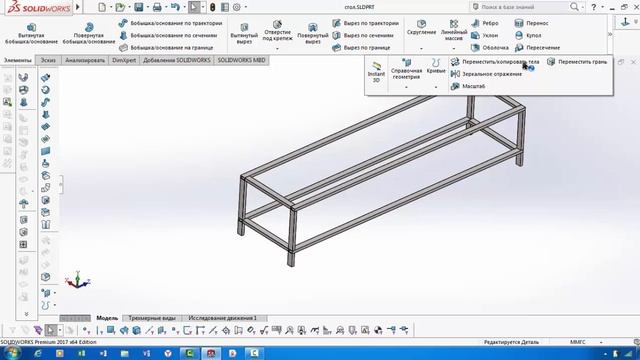Apply the Скругление fillet tool
The width and height of the screenshot is (640, 360).
click(421, 27)
